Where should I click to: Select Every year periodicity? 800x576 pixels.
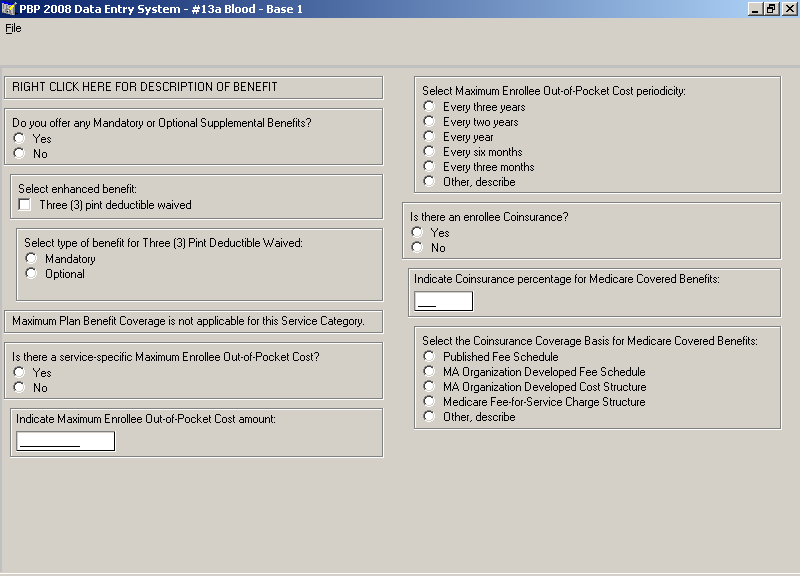click(x=430, y=136)
